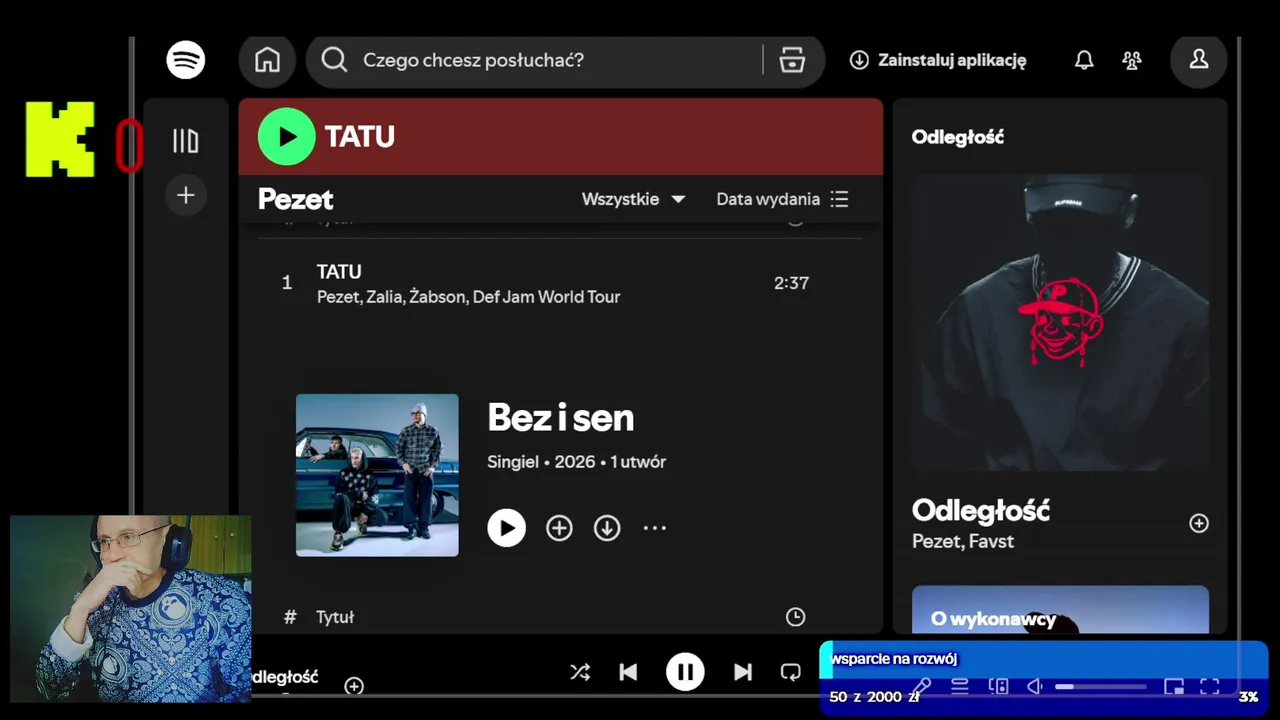Open connect to a device
Image resolution: width=1280 pixels, height=720 pixels.
click(998, 686)
